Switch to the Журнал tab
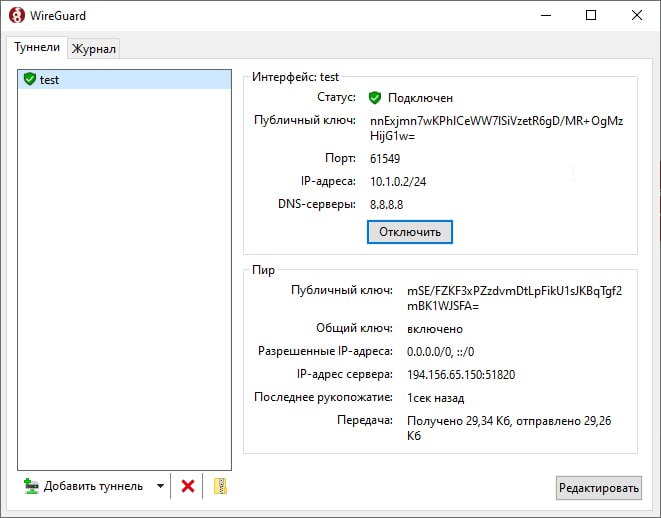The image size is (661, 518). tap(94, 48)
